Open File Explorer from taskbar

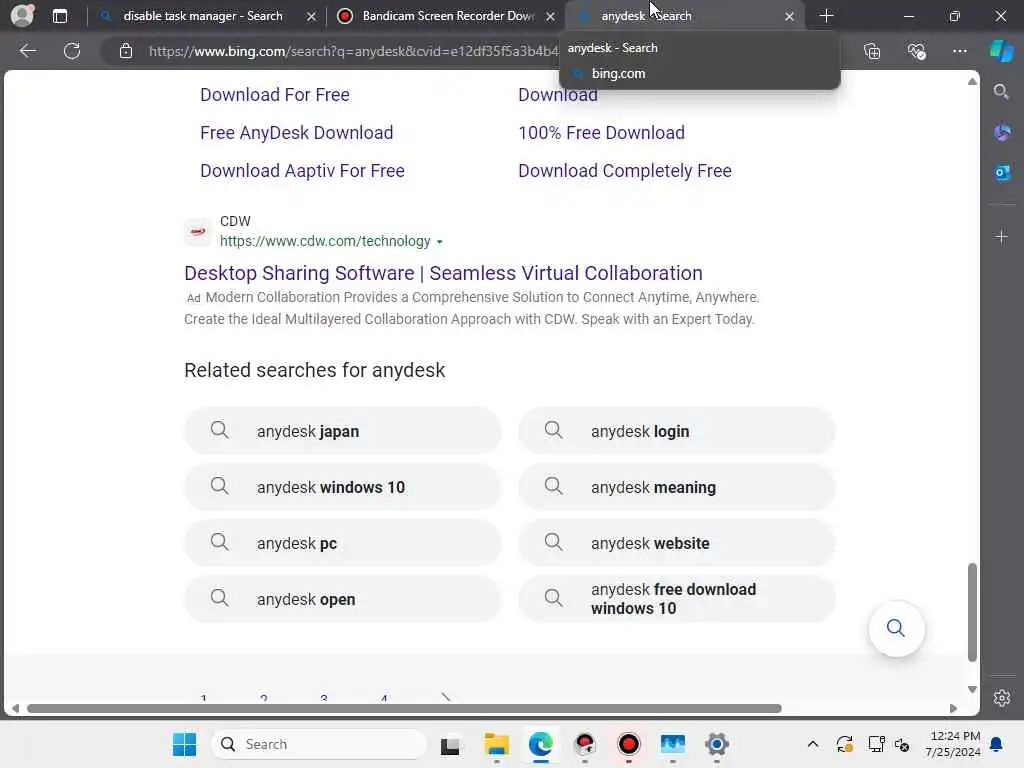[x=496, y=744]
